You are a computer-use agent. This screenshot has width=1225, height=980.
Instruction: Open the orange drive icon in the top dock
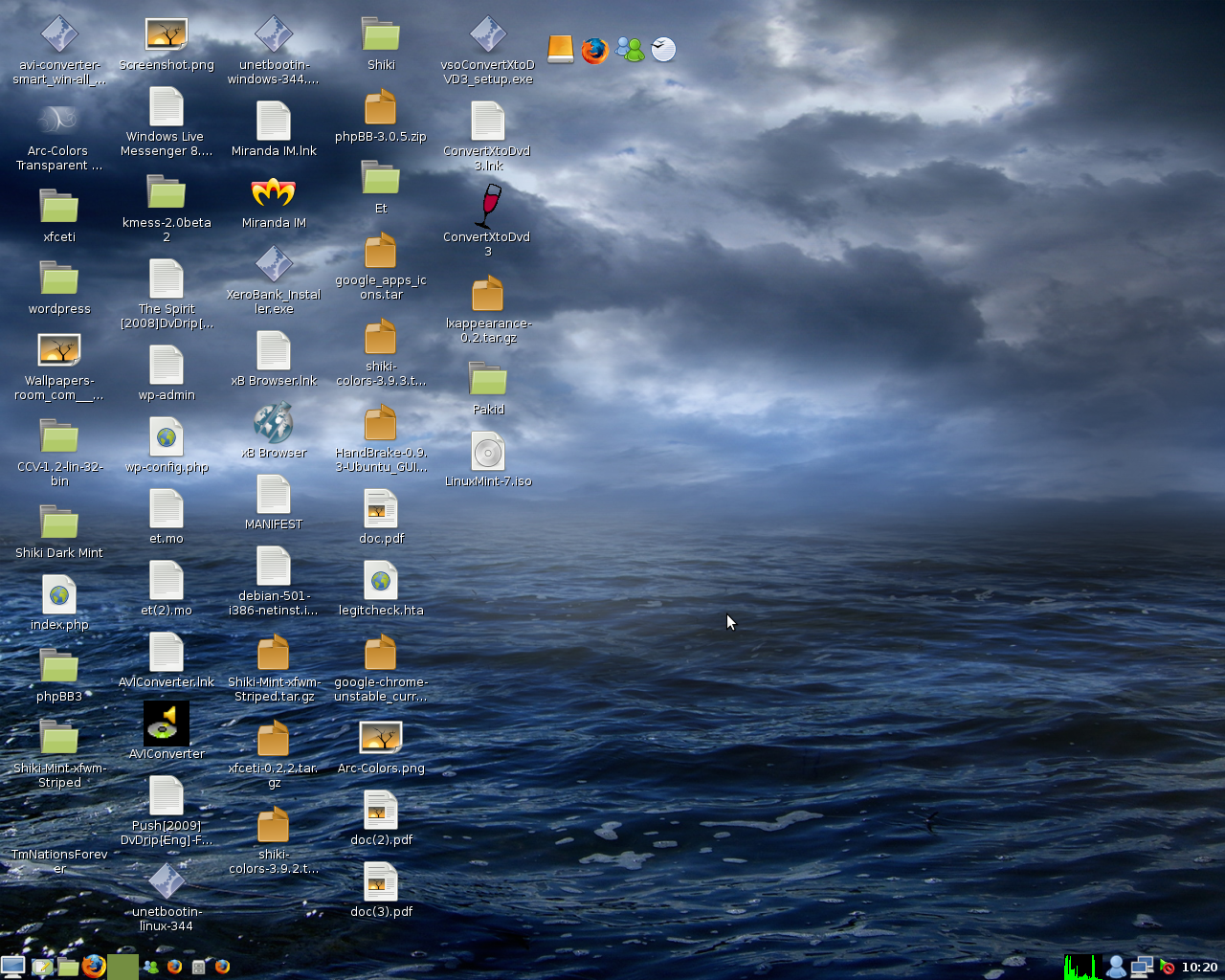coord(560,49)
